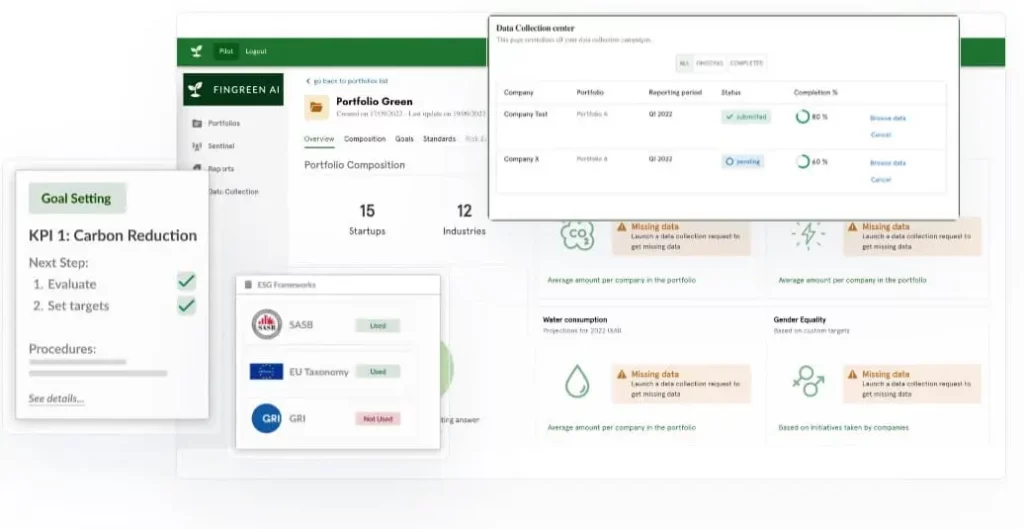
Task: Click Cancel for Company X
Action: [x=881, y=179]
